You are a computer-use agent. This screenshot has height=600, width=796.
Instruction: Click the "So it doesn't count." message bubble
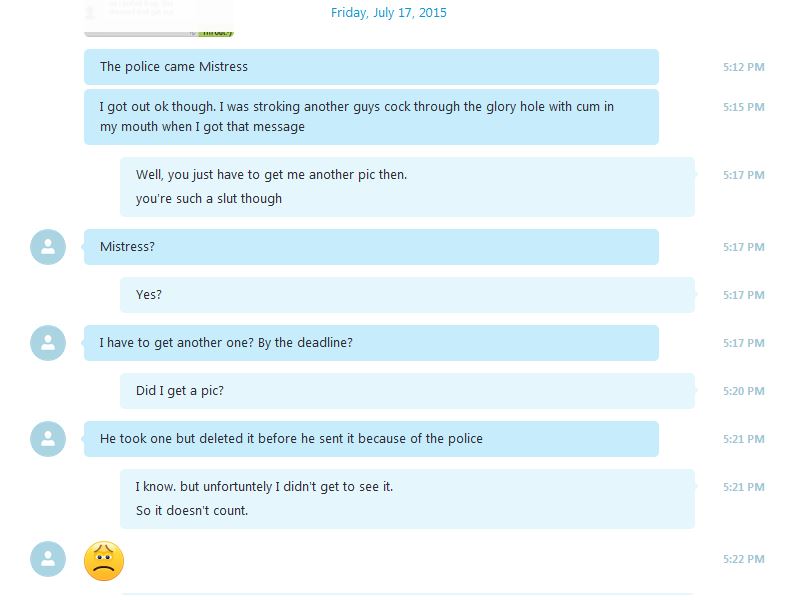(407, 499)
